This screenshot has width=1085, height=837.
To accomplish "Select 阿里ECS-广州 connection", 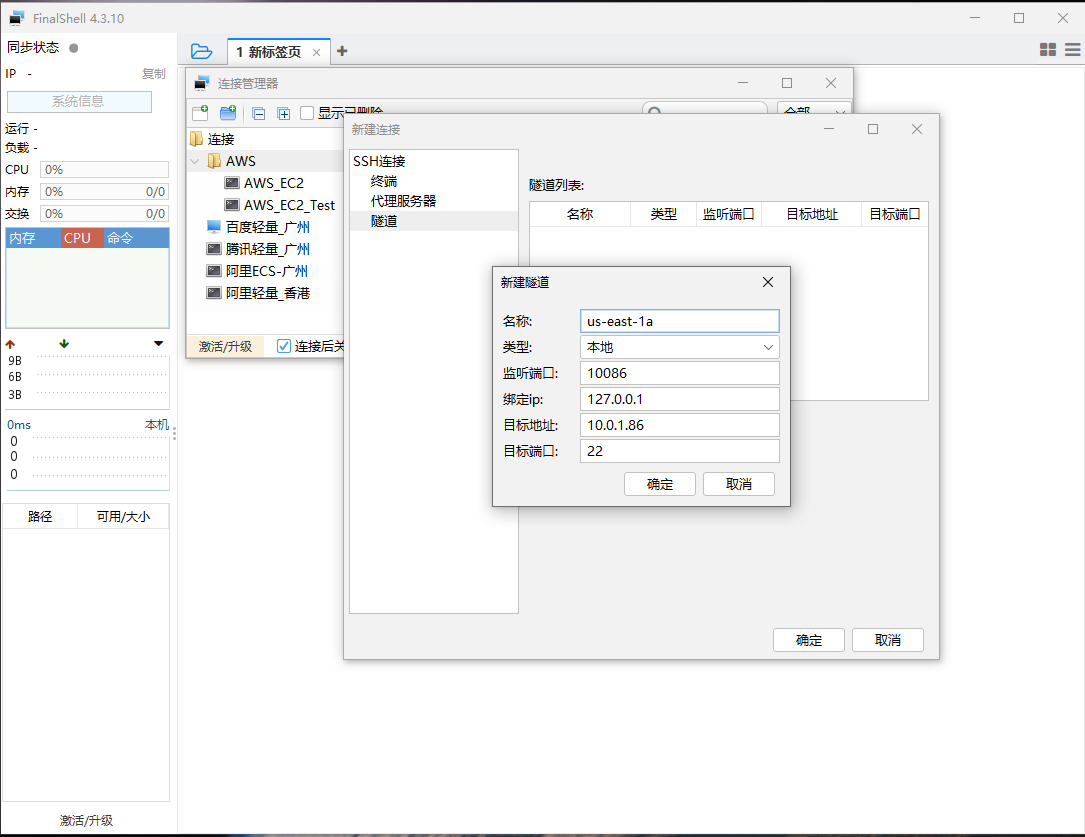I will (x=266, y=271).
